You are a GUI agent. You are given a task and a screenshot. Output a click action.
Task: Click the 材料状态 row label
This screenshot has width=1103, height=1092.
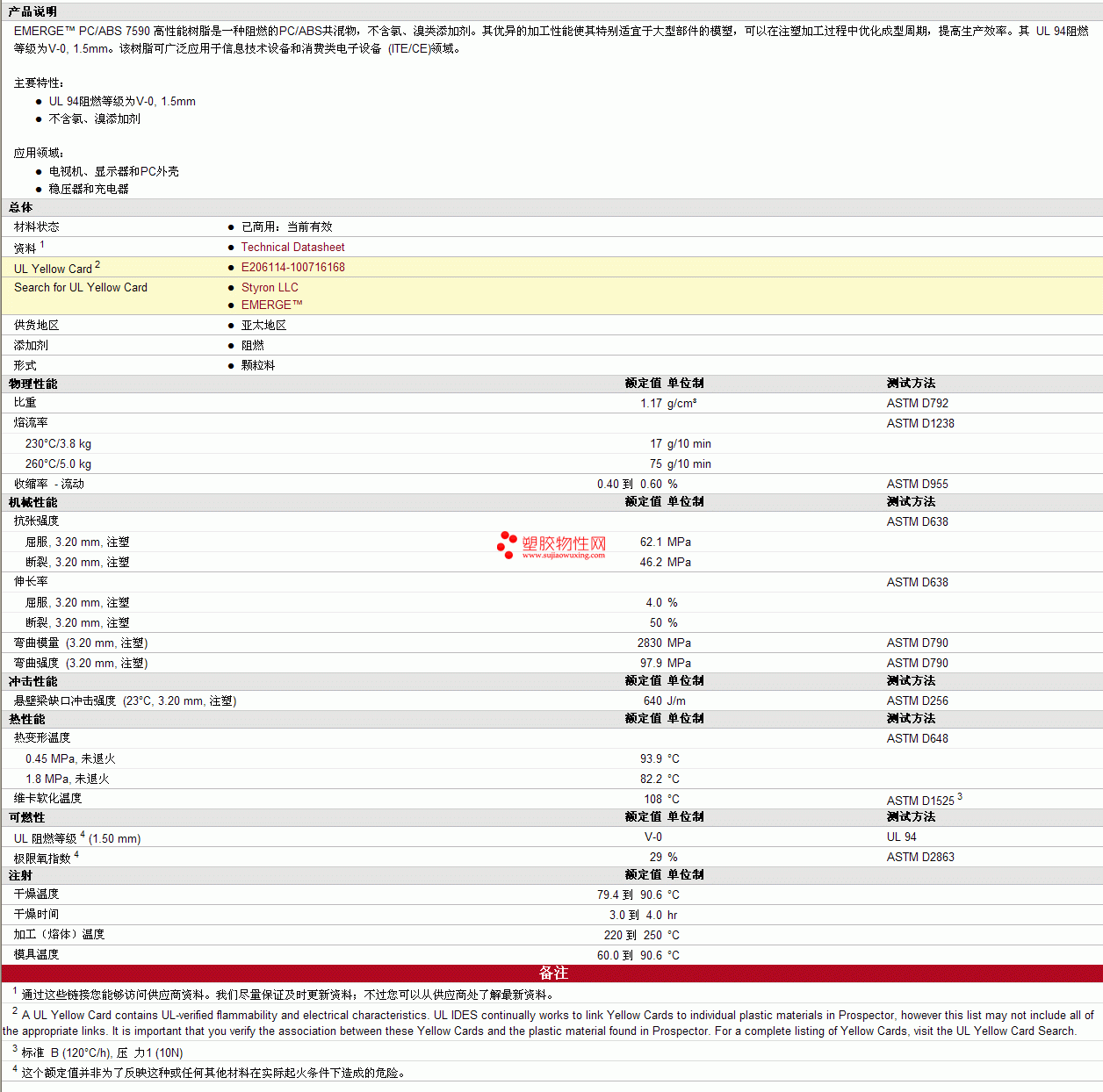pos(37,227)
